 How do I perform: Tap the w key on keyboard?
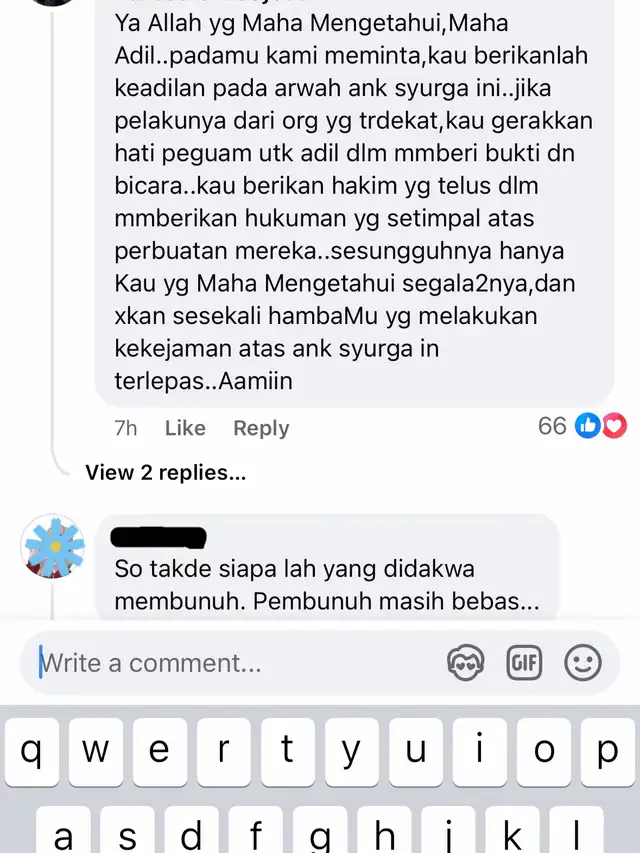96,752
